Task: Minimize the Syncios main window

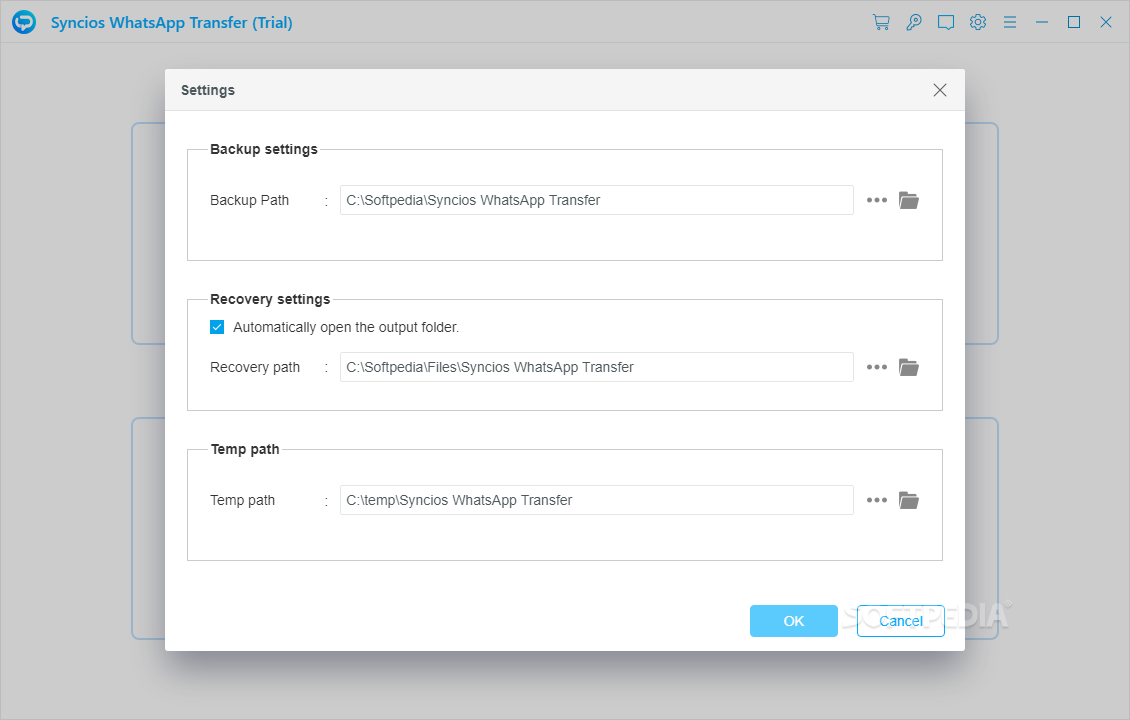Action: (1042, 22)
